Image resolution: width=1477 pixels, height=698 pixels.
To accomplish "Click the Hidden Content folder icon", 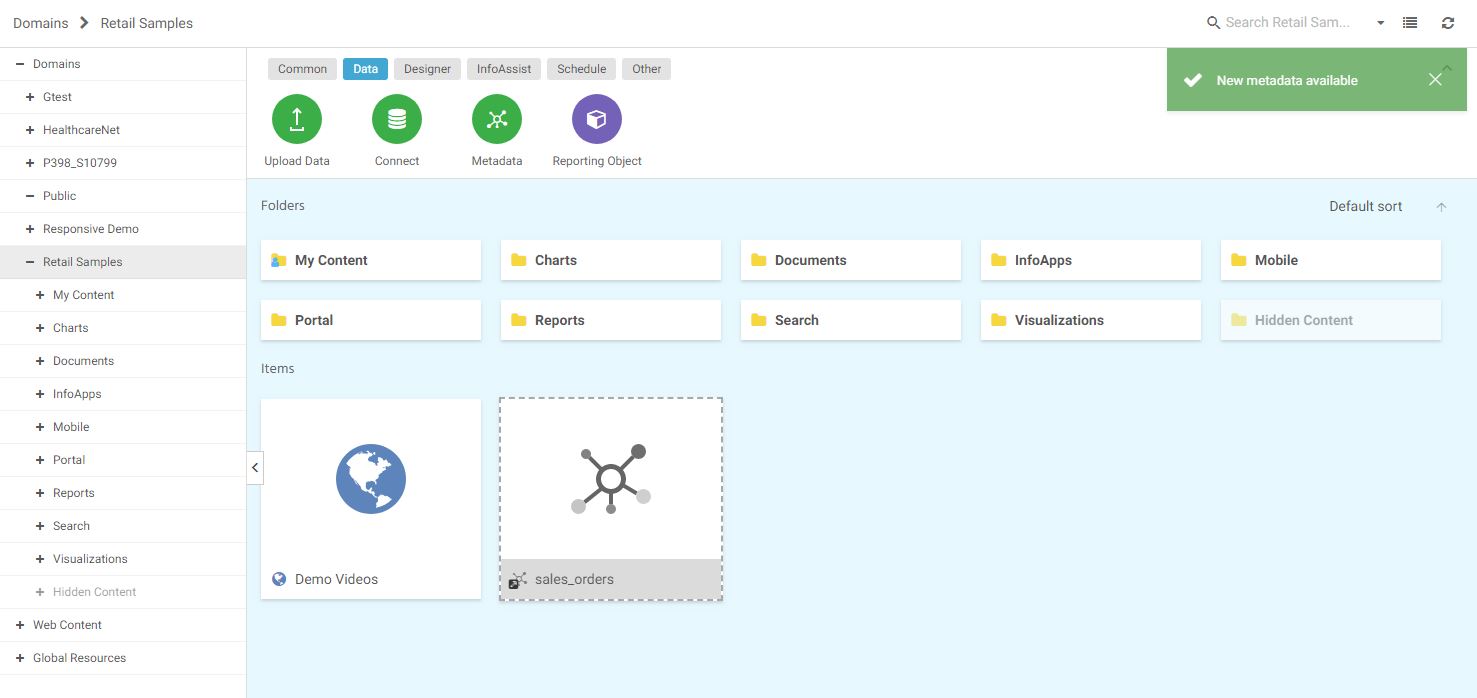I will point(1239,320).
